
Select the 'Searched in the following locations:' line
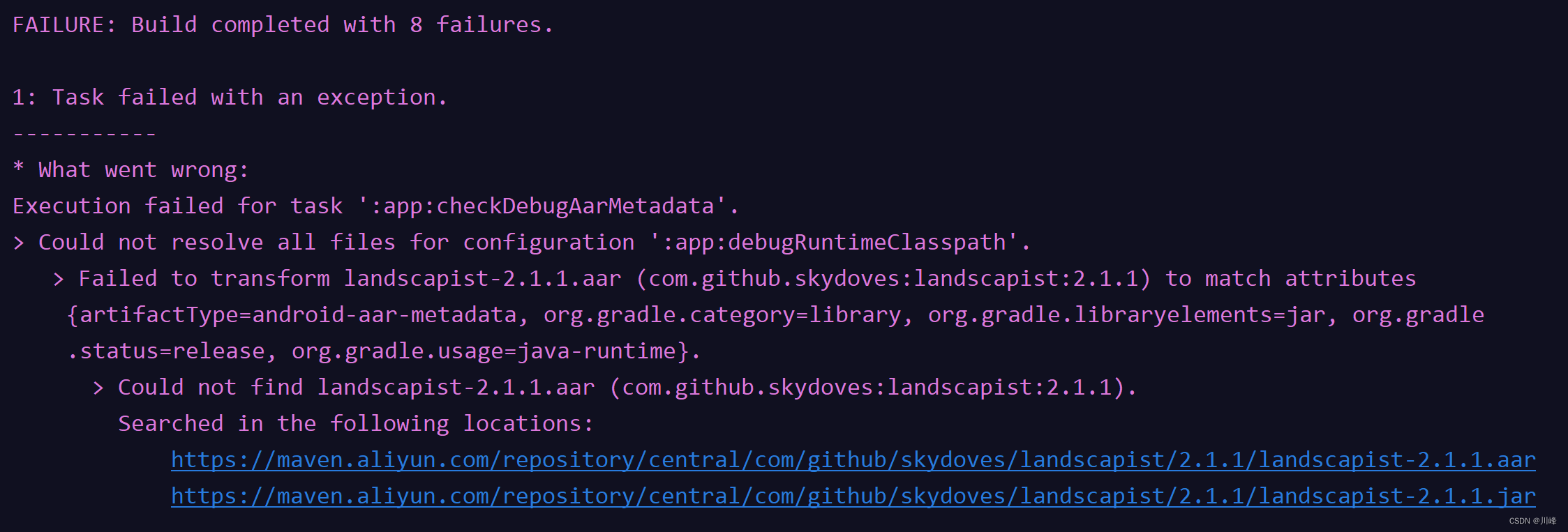point(356,424)
